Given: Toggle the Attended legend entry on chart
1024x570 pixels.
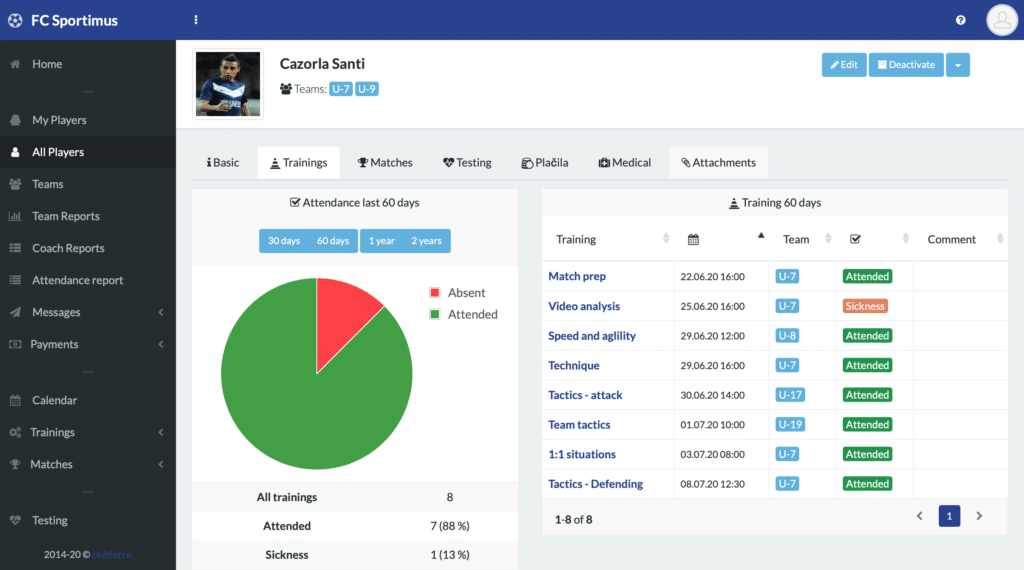Looking at the screenshot, I should pos(464,314).
